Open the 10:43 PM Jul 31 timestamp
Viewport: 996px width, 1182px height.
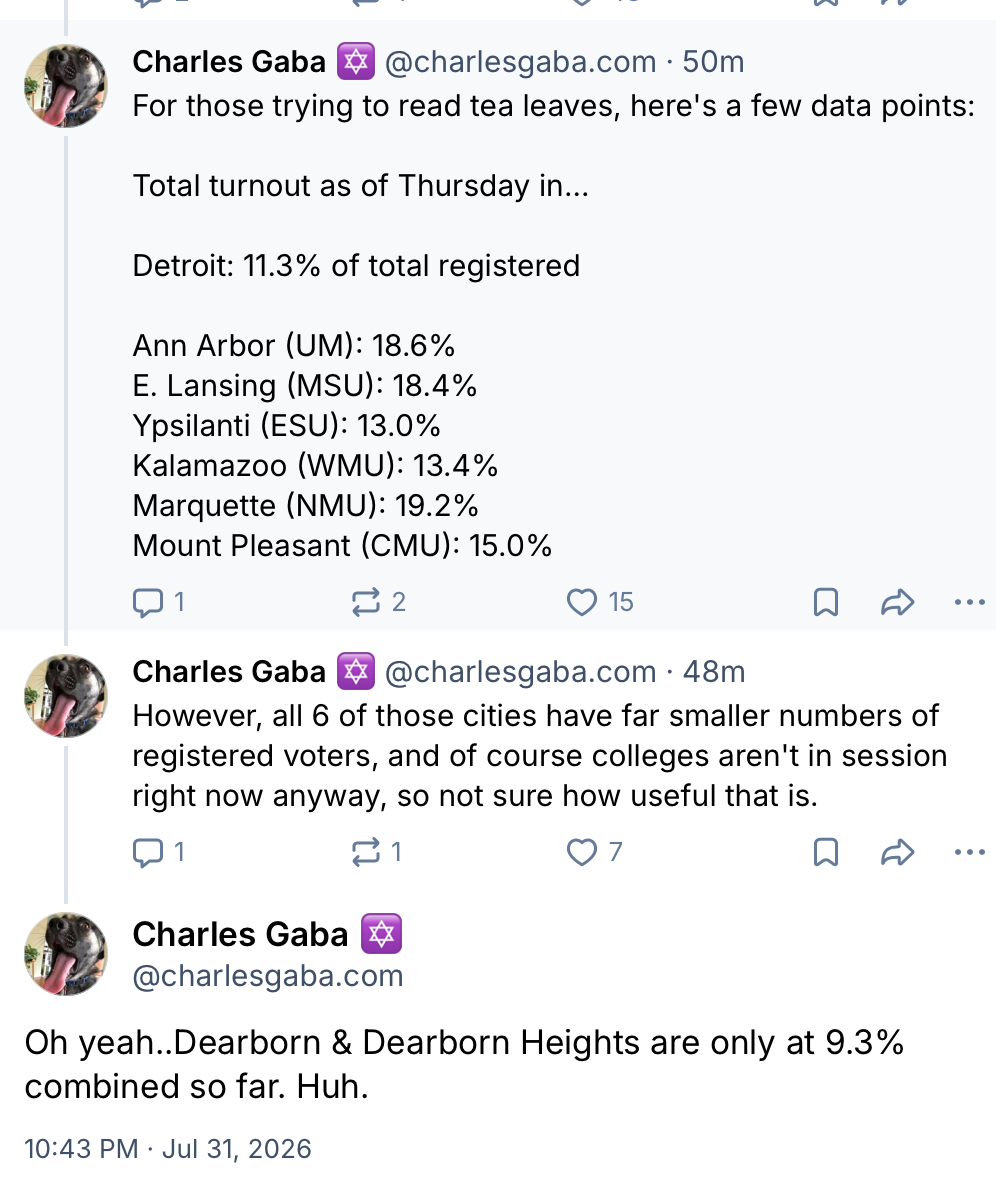click(168, 1149)
